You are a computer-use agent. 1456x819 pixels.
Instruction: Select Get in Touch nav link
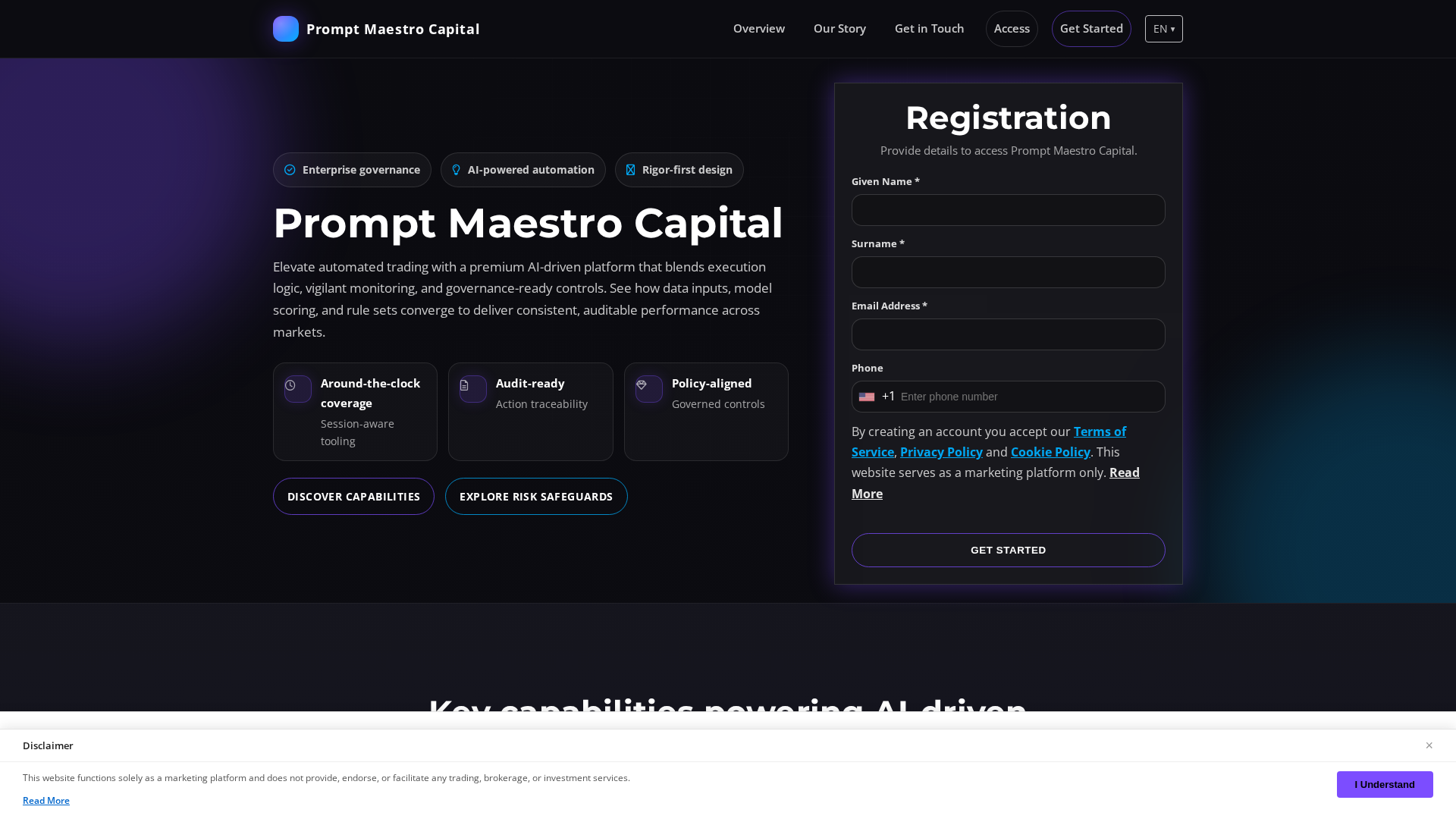tap(930, 29)
